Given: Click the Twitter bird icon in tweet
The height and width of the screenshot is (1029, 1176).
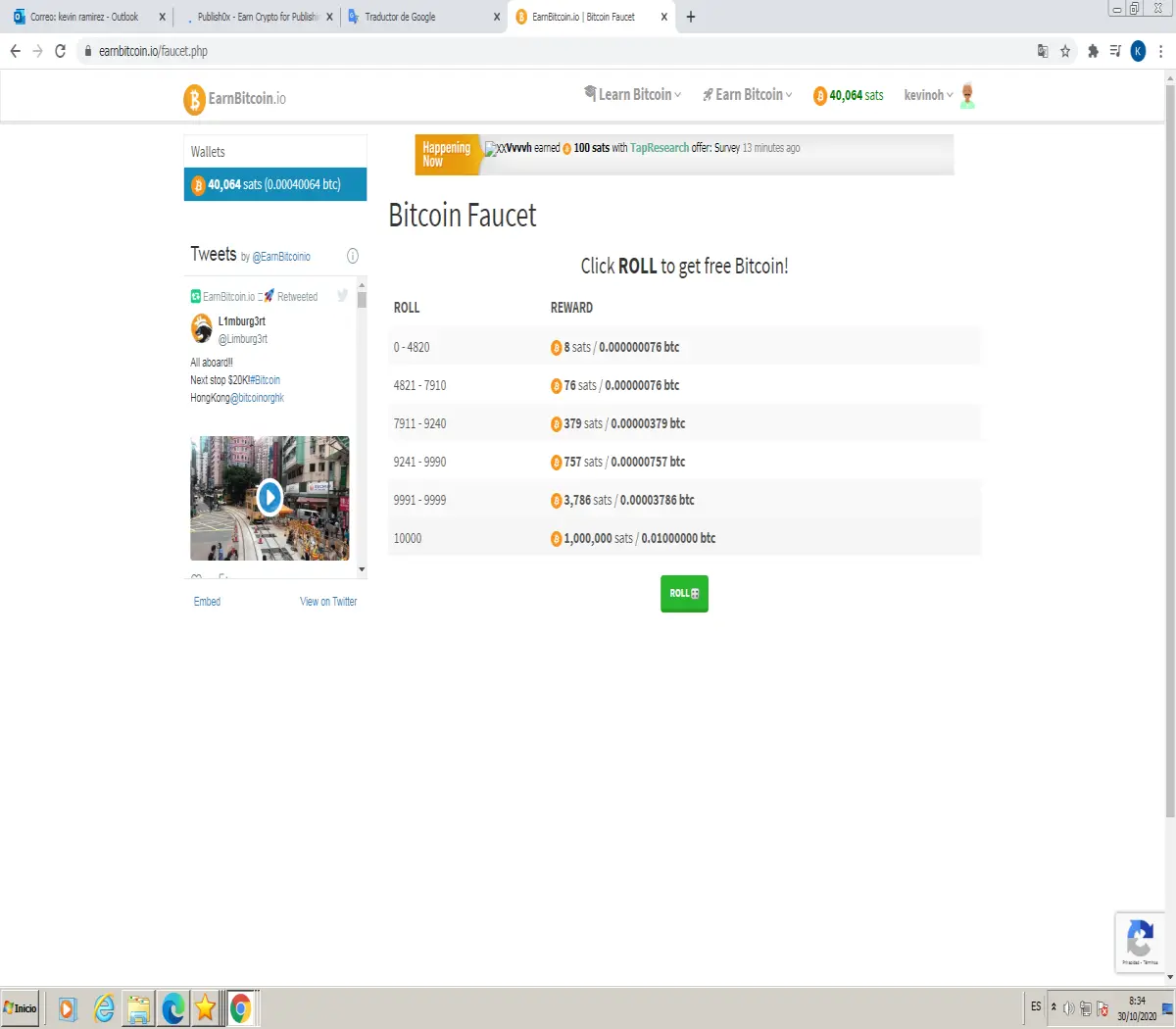Looking at the screenshot, I should (x=342, y=296).
